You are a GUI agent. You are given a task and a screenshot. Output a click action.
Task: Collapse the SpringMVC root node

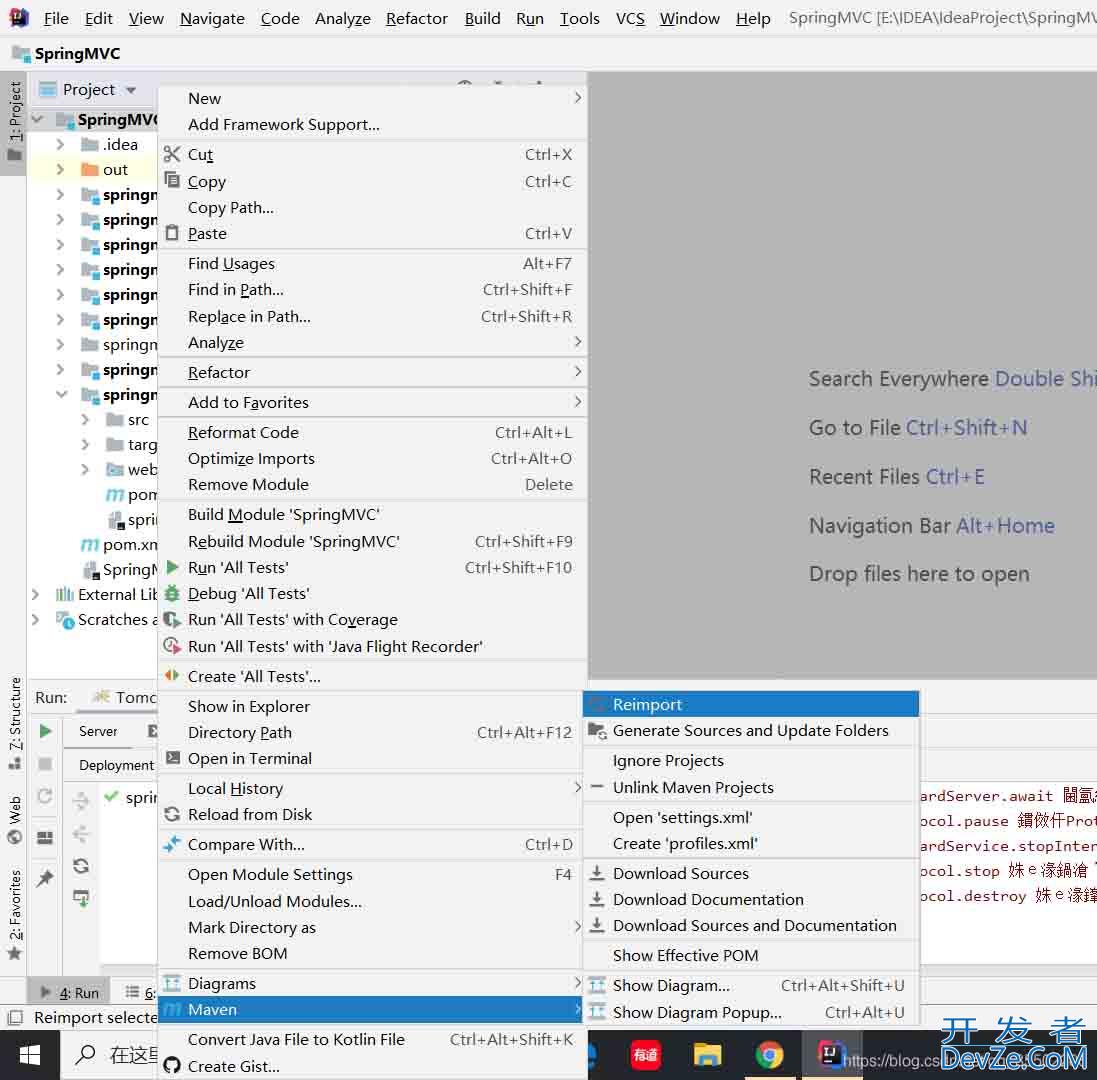(38, 120)
